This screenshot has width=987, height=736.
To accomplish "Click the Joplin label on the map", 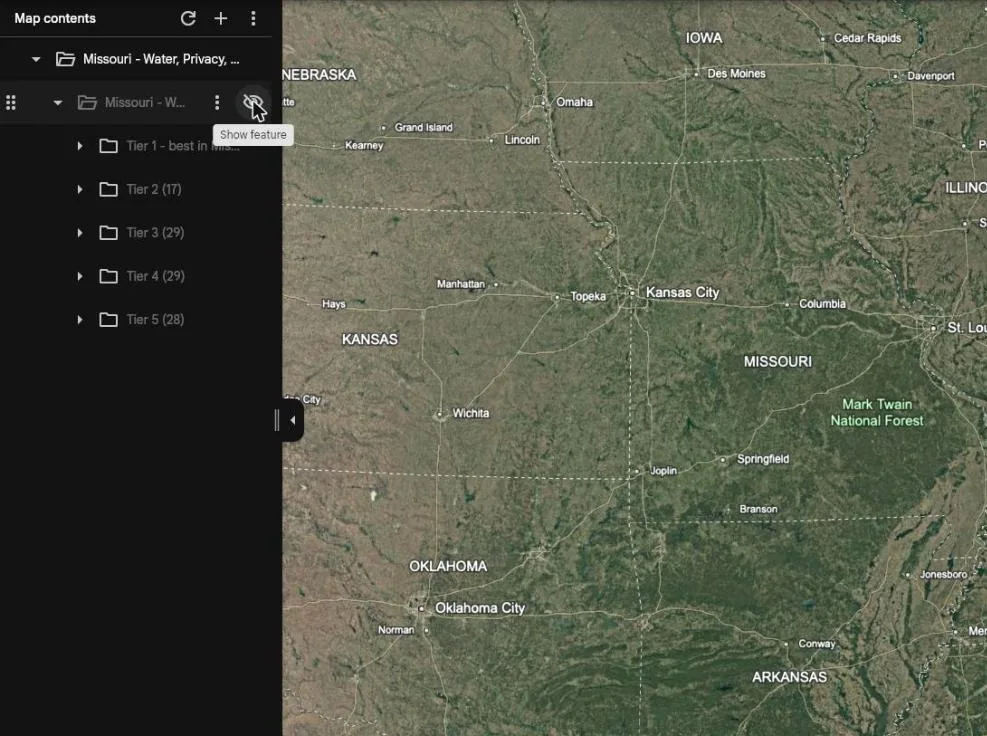I will tap(663, 471).
